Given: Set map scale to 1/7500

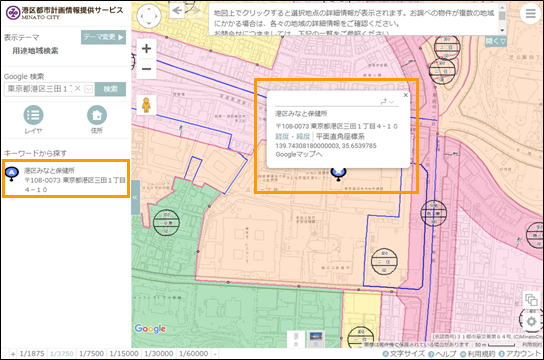Looking at the screenshot, I should coord(92,354).
